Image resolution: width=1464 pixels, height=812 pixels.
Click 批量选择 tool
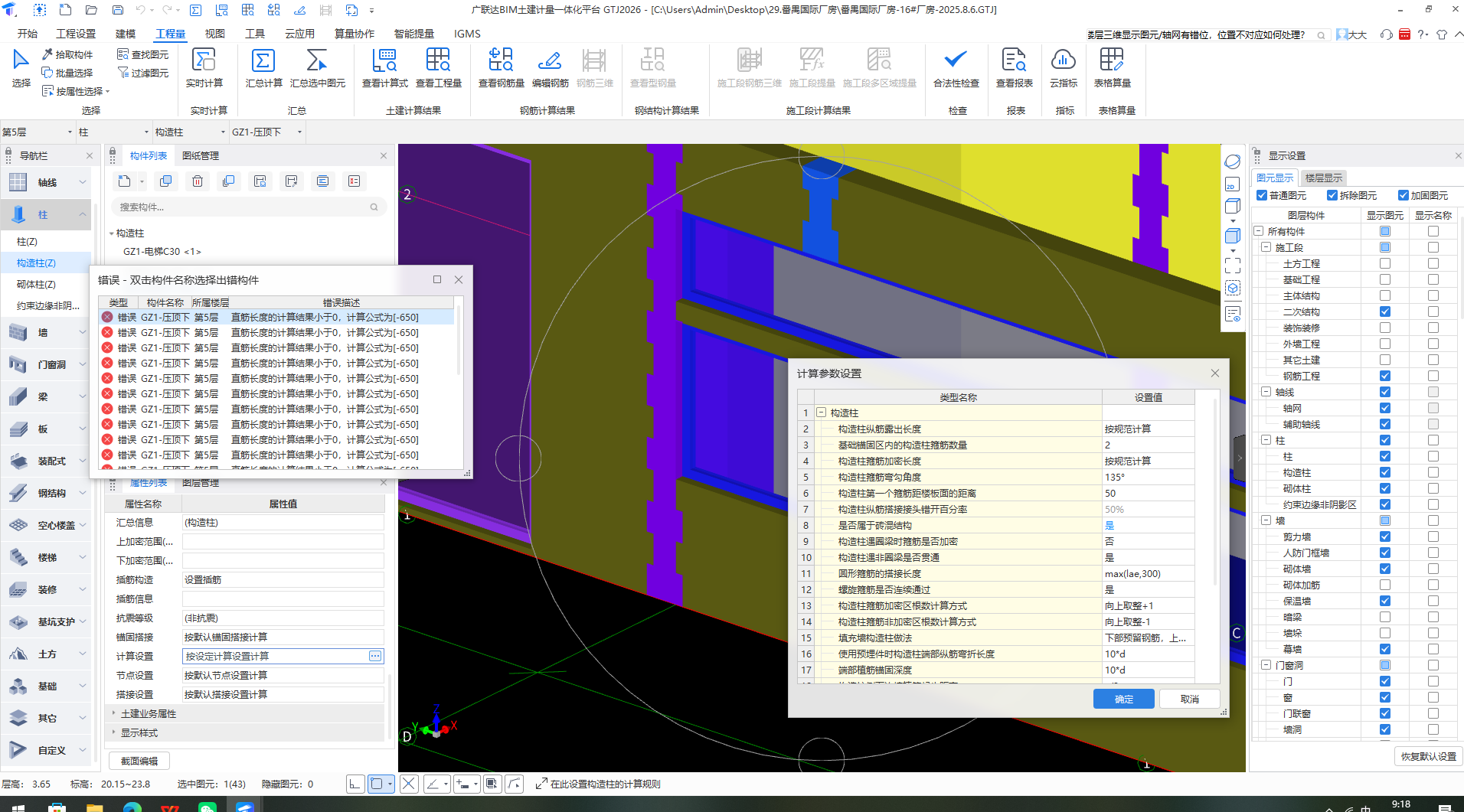click(67, 73)
